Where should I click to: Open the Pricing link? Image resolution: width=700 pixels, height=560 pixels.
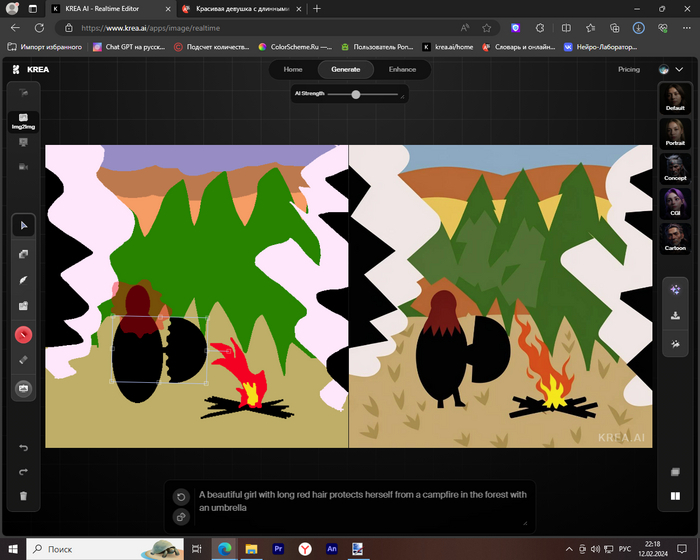(629, 70)
